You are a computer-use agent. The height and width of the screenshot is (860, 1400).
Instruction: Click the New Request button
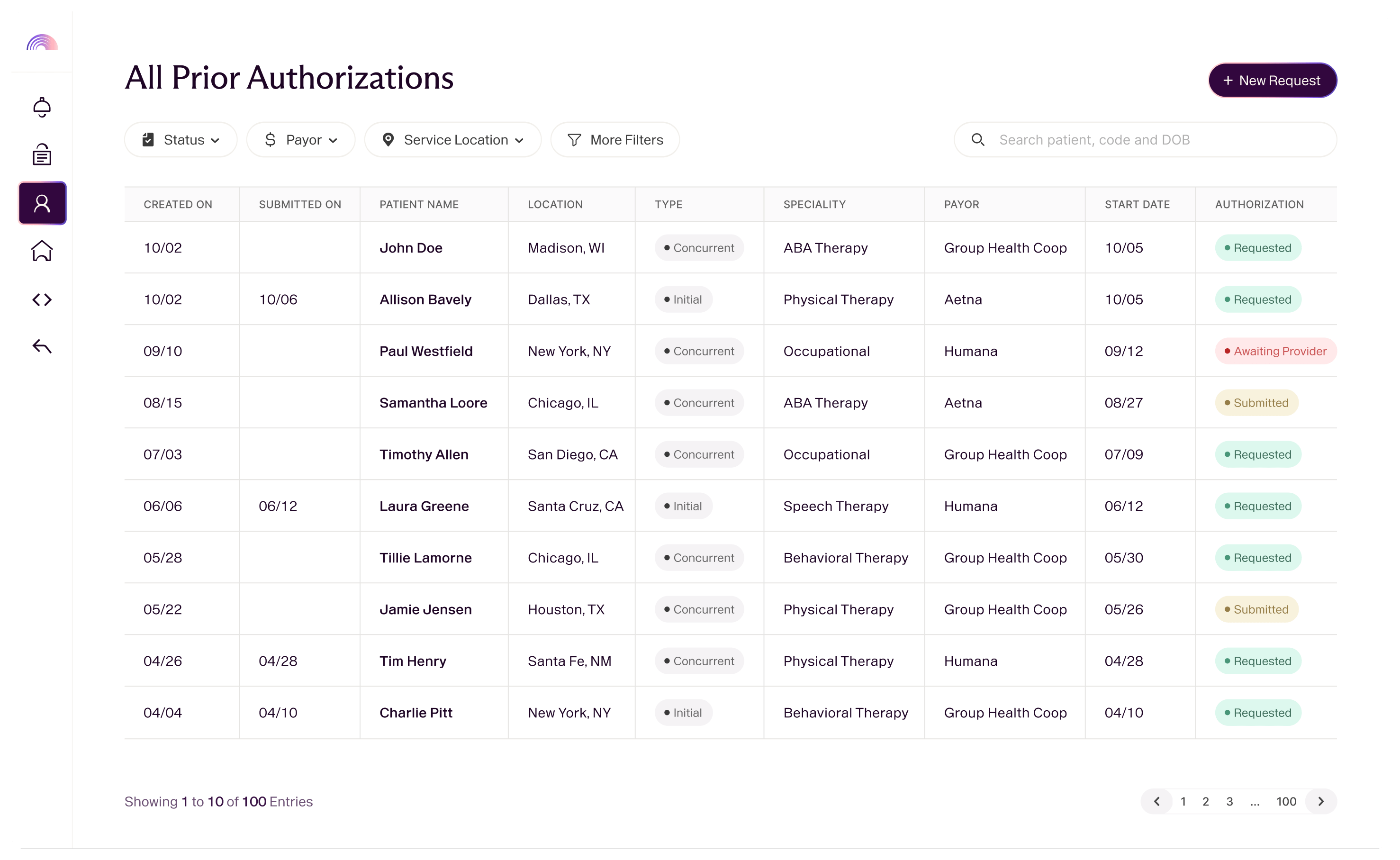(1272, 81)
